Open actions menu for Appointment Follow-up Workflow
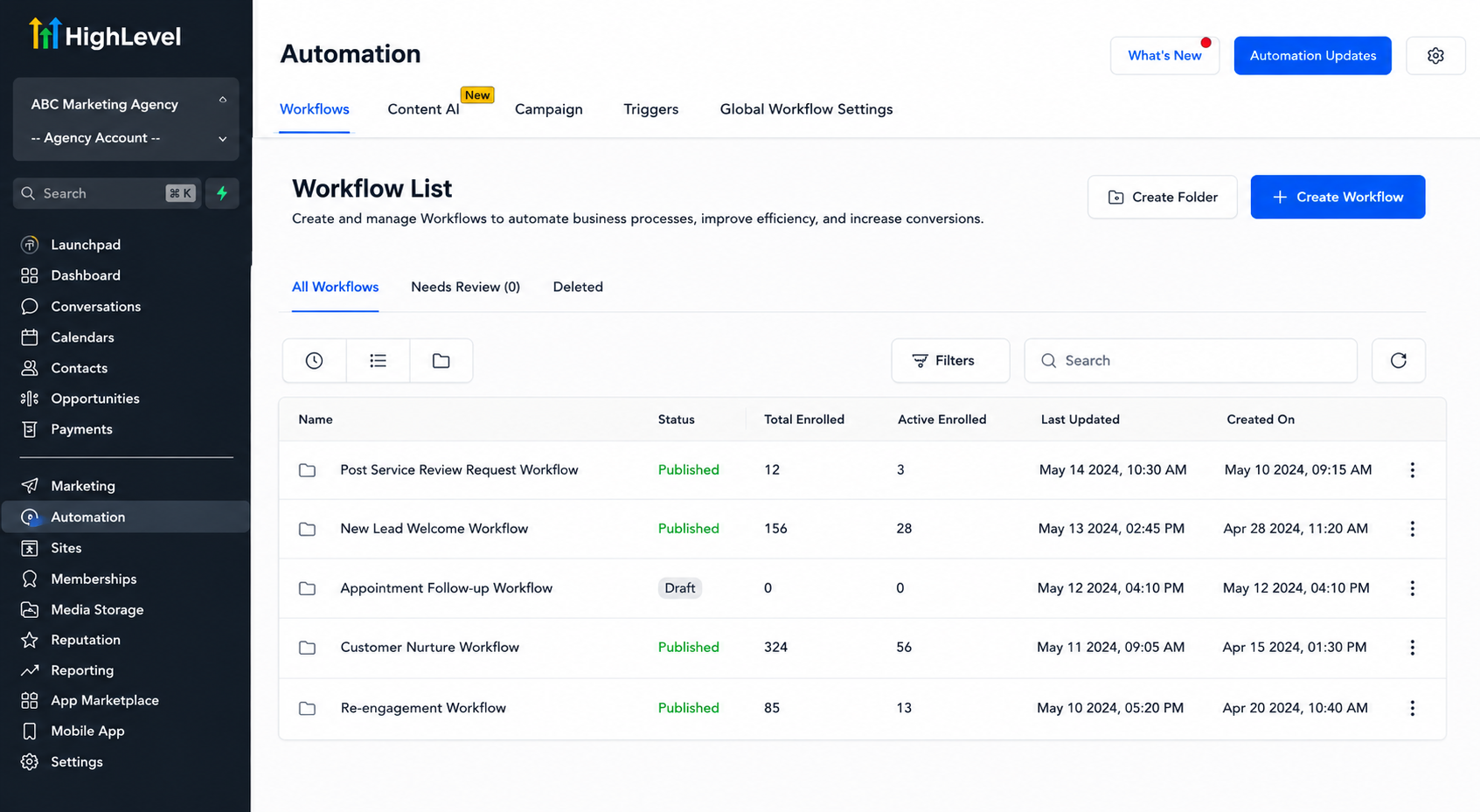This screenshot has width=1480, height=812. (1412, 588)
